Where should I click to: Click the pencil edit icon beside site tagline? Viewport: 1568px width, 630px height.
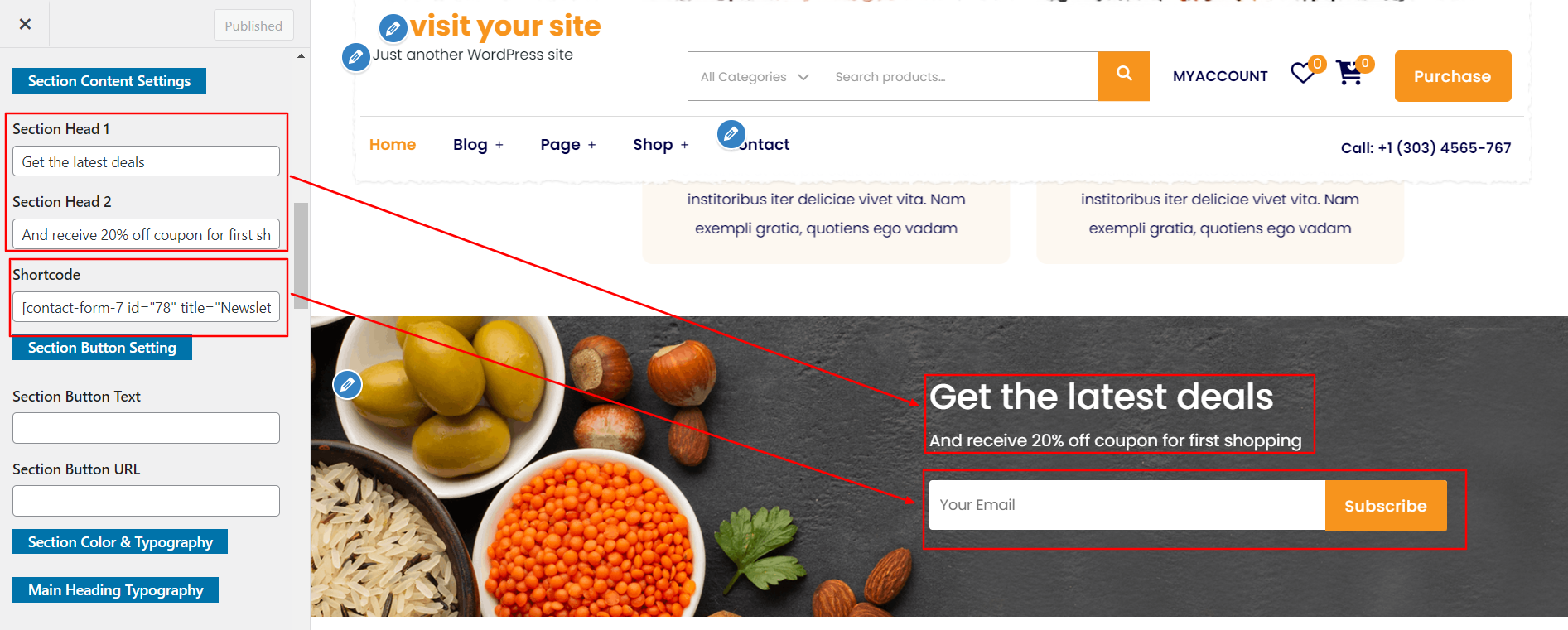coord(356,57)
